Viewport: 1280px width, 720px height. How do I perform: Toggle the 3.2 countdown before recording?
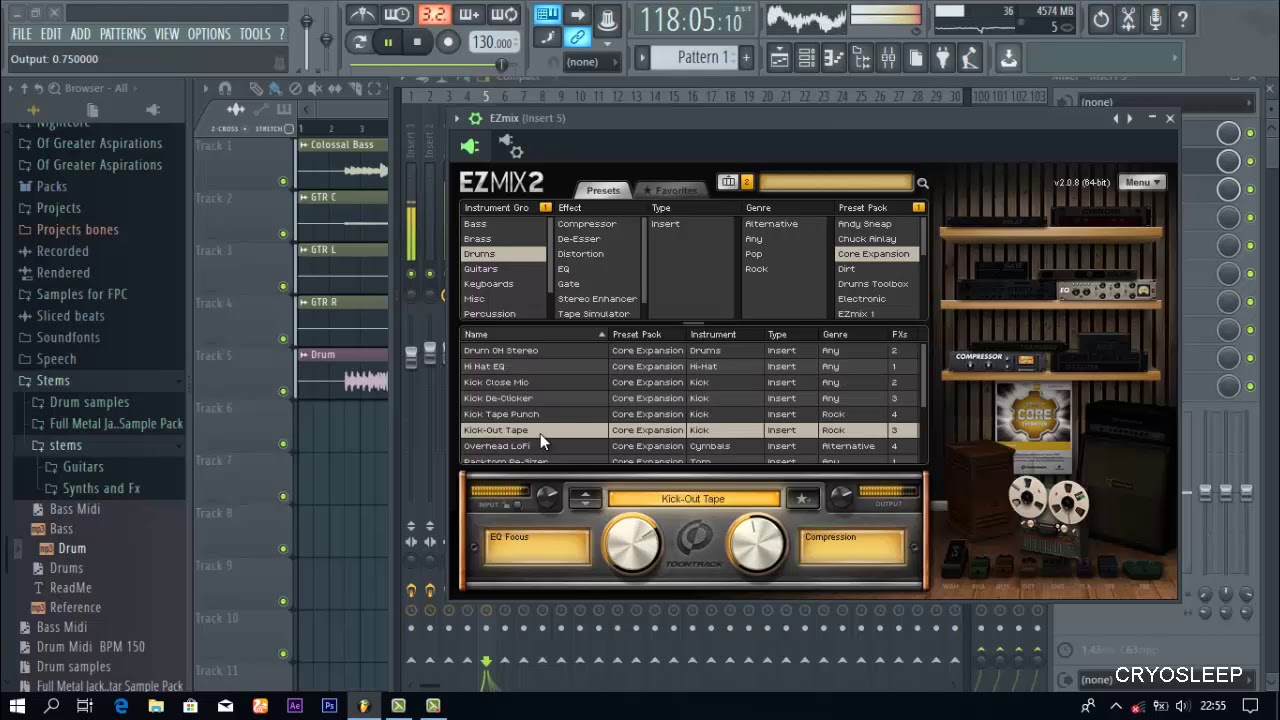(433, 15)
